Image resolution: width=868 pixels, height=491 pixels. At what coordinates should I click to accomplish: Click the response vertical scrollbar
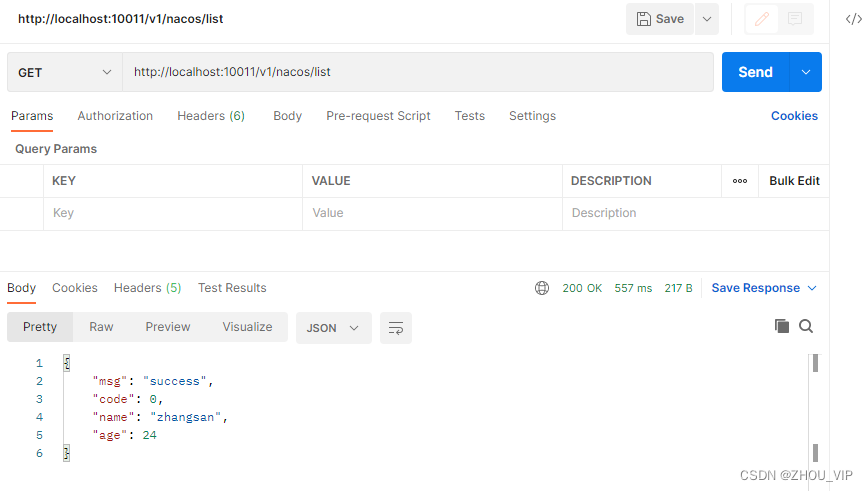(x=815, y=409)
